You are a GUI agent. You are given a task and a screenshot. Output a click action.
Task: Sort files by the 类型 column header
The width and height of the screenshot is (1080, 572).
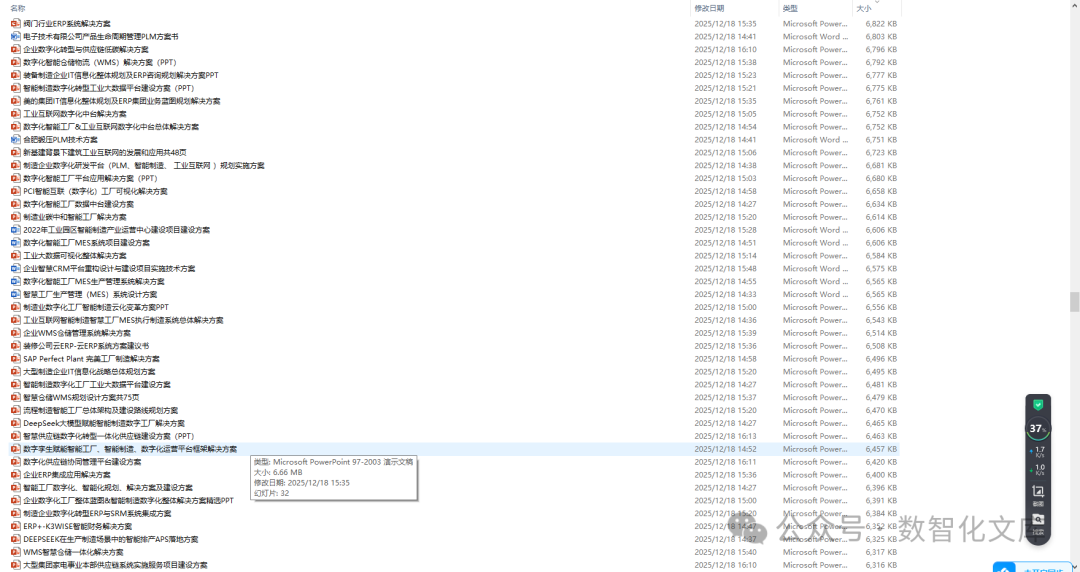click(790, 8)
